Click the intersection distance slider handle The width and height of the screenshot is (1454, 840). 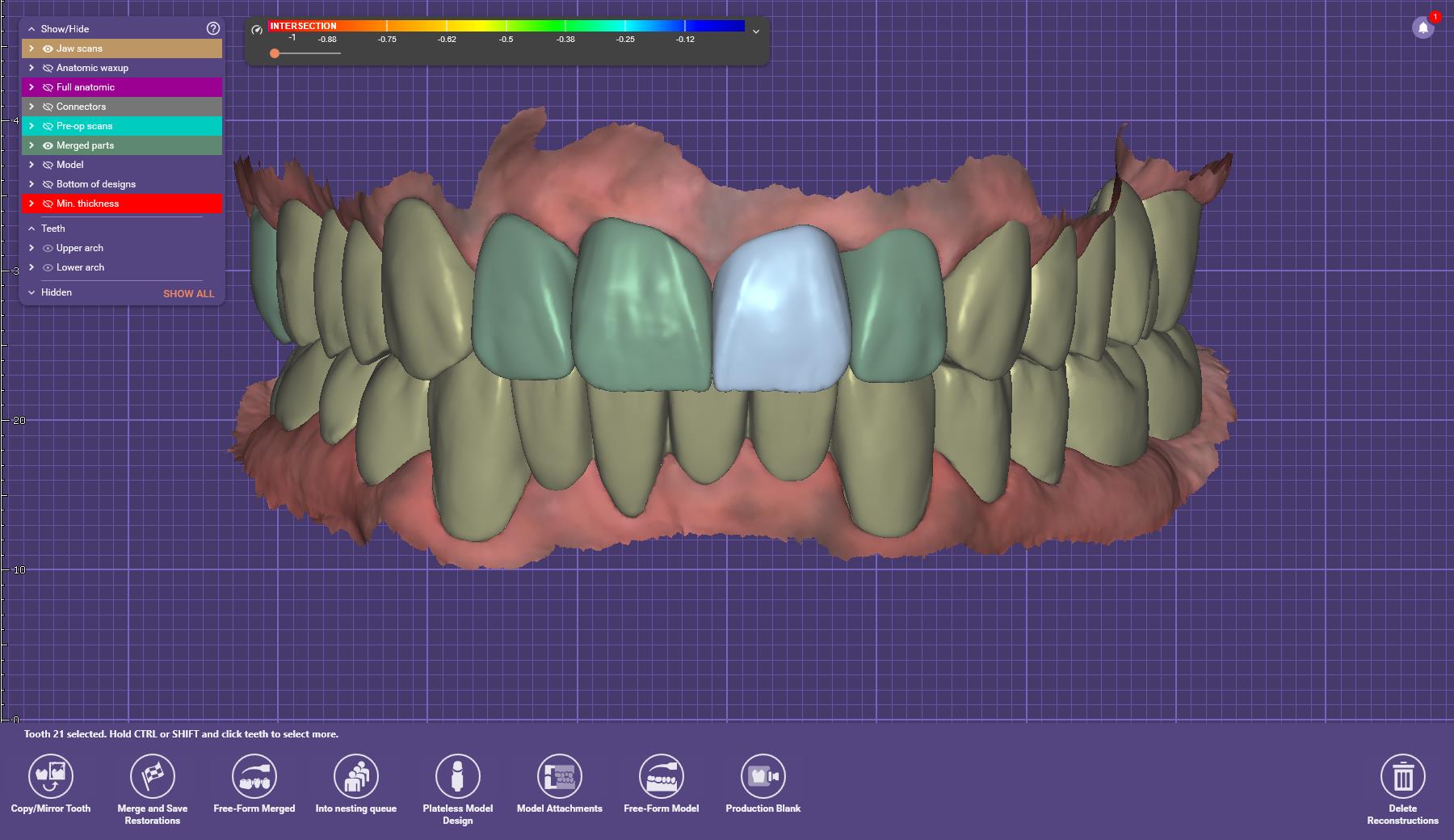(x=275, y=53)
